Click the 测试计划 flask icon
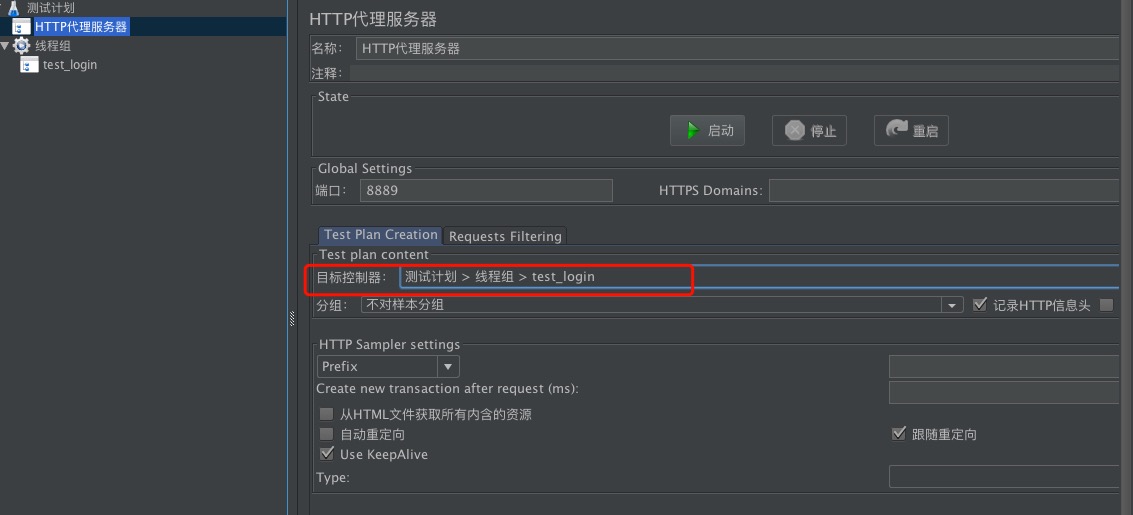The image size is (1133, 515). pos(13,9)
